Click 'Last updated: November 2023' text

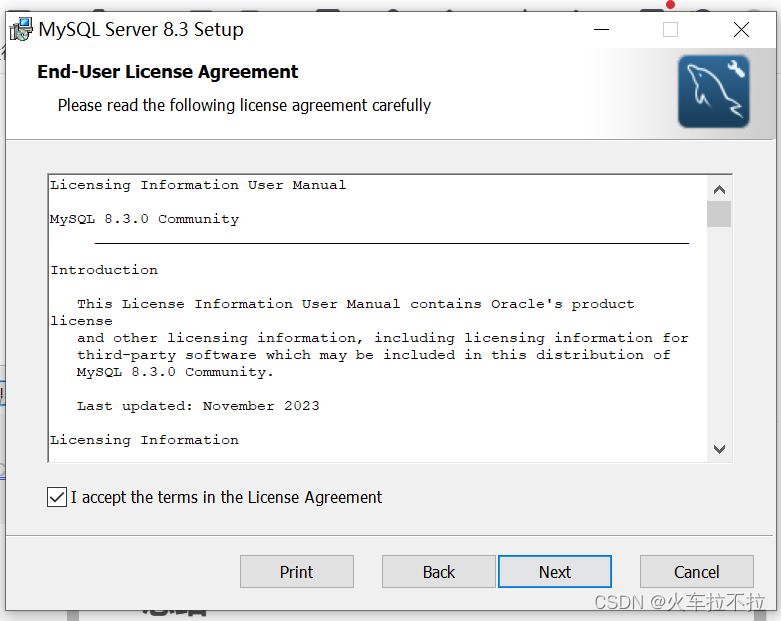[198, 406]
